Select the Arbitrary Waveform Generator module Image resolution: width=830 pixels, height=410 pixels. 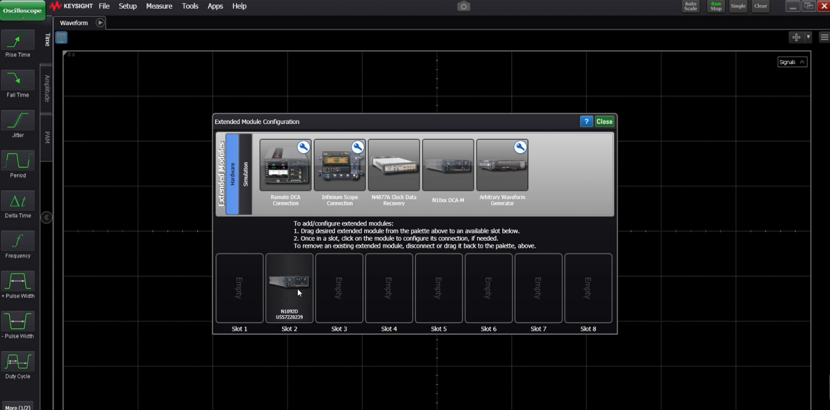[502, 165]
